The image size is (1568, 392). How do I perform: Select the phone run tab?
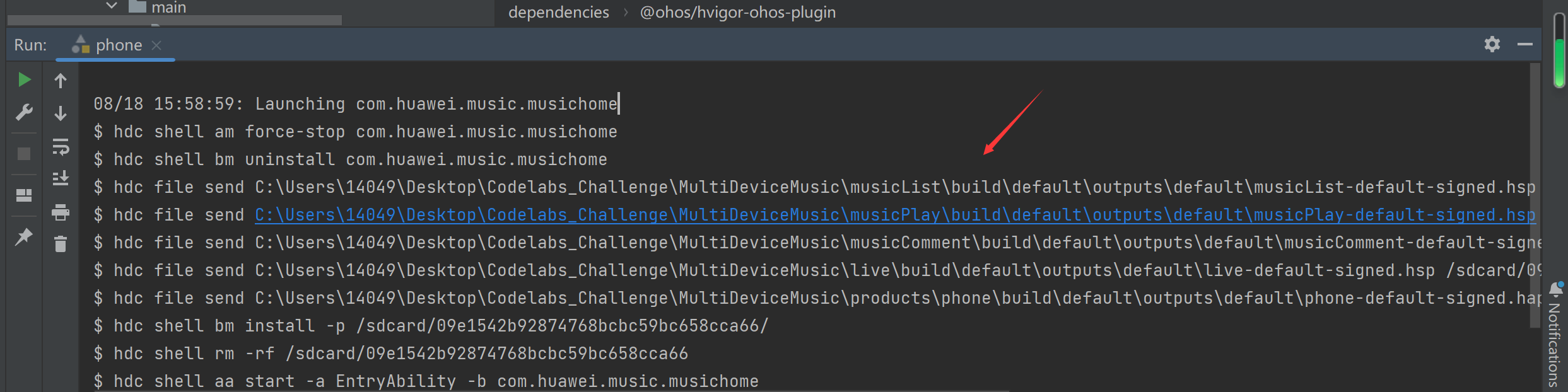(x=108, y=45)
